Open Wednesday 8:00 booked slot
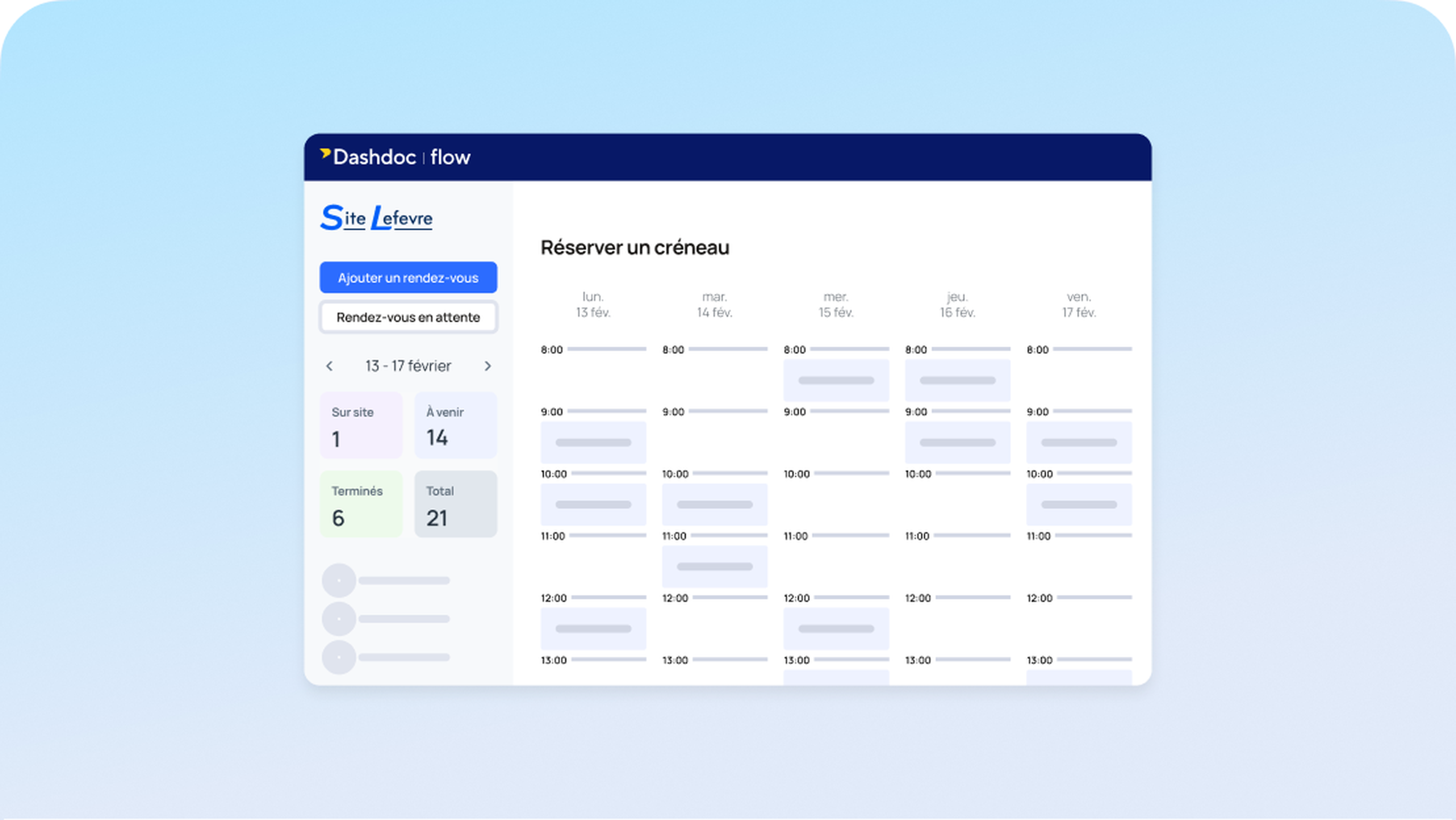The width and height of the screenshot is (1456, 820). tap(836, 380)
